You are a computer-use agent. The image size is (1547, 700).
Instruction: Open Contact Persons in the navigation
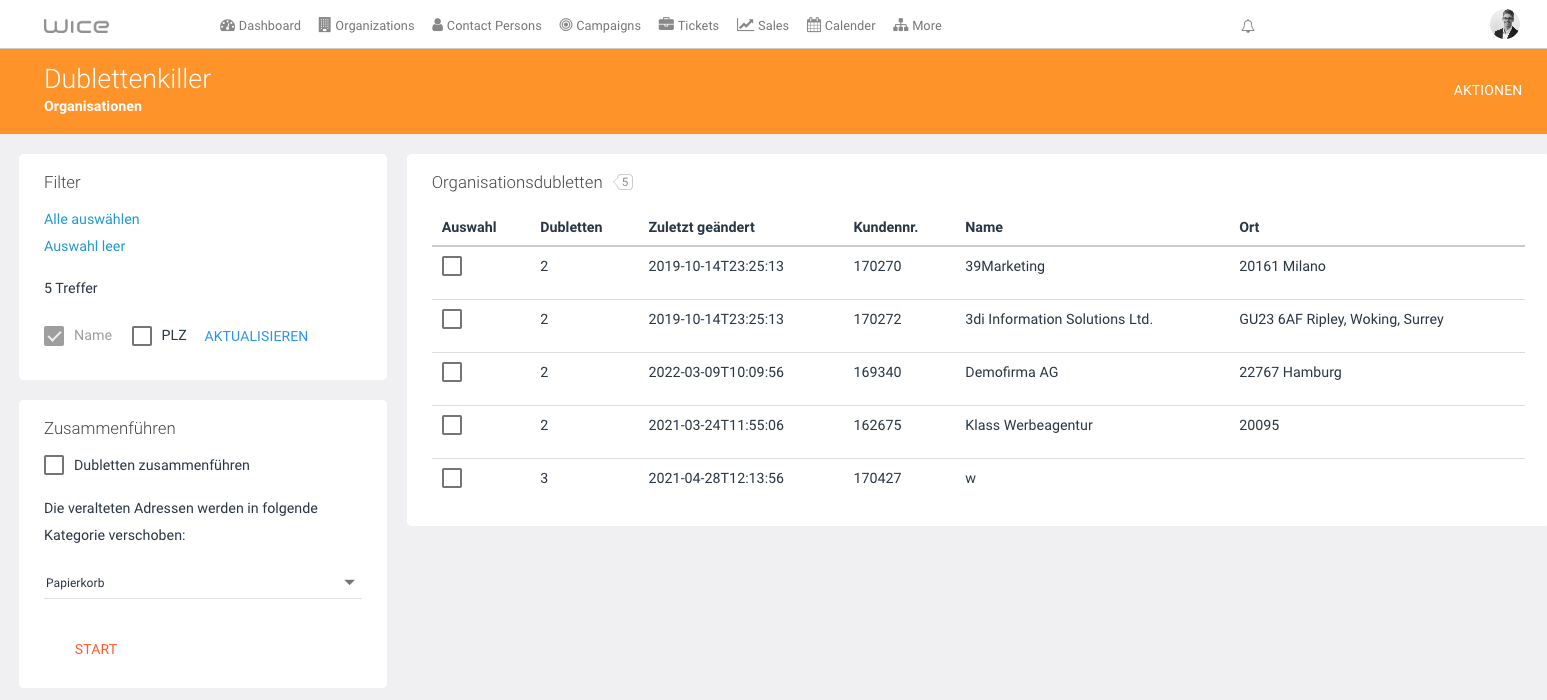tap(487, 26)
